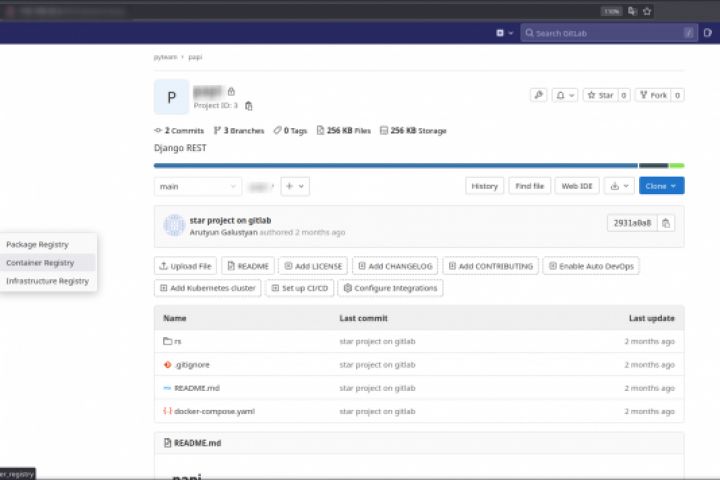
Task: Open the README button
Action: [x=248, y=266]
